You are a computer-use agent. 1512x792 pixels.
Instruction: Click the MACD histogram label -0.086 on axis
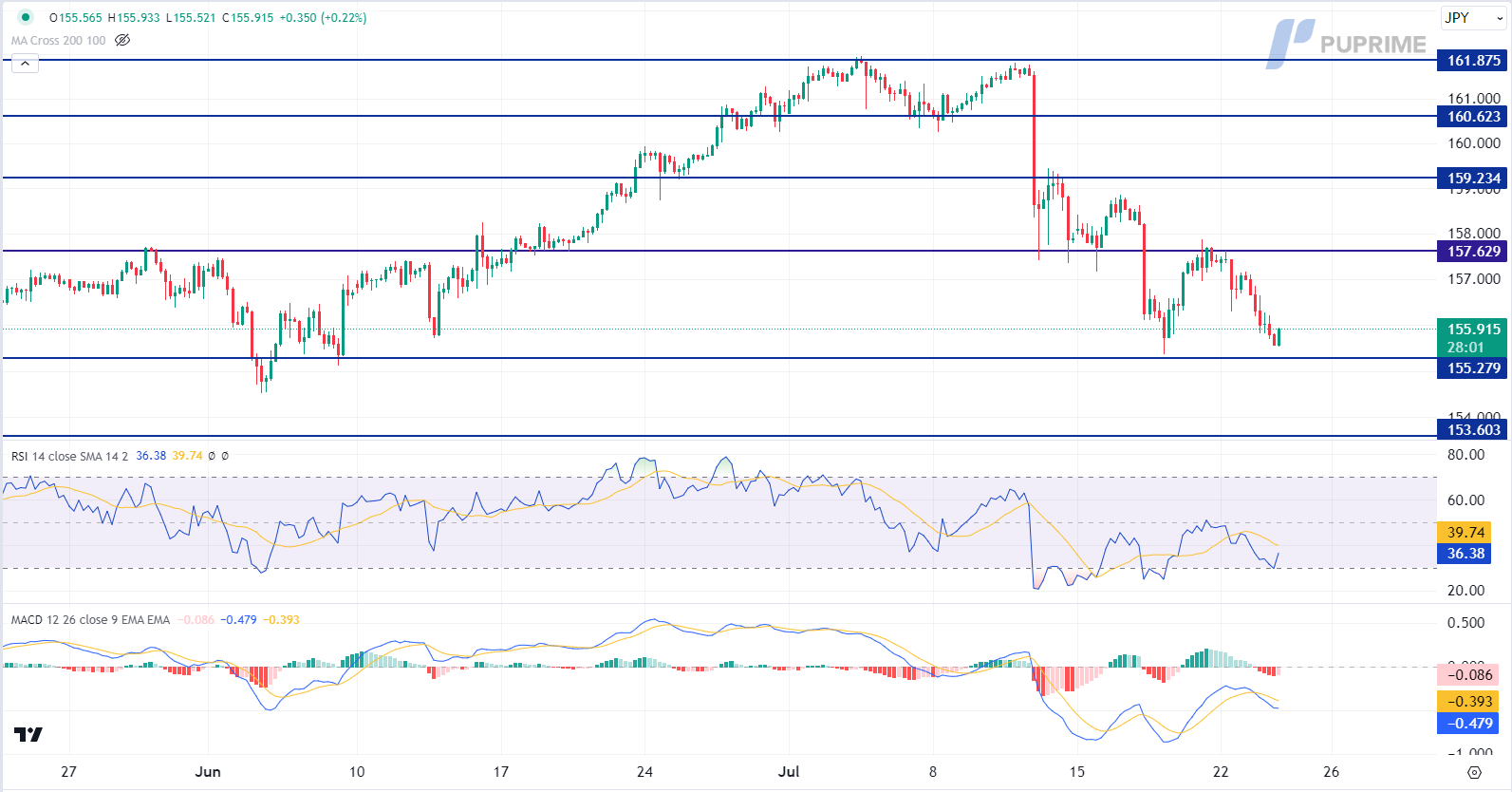pyautogui.click(x=1468, y=674)
